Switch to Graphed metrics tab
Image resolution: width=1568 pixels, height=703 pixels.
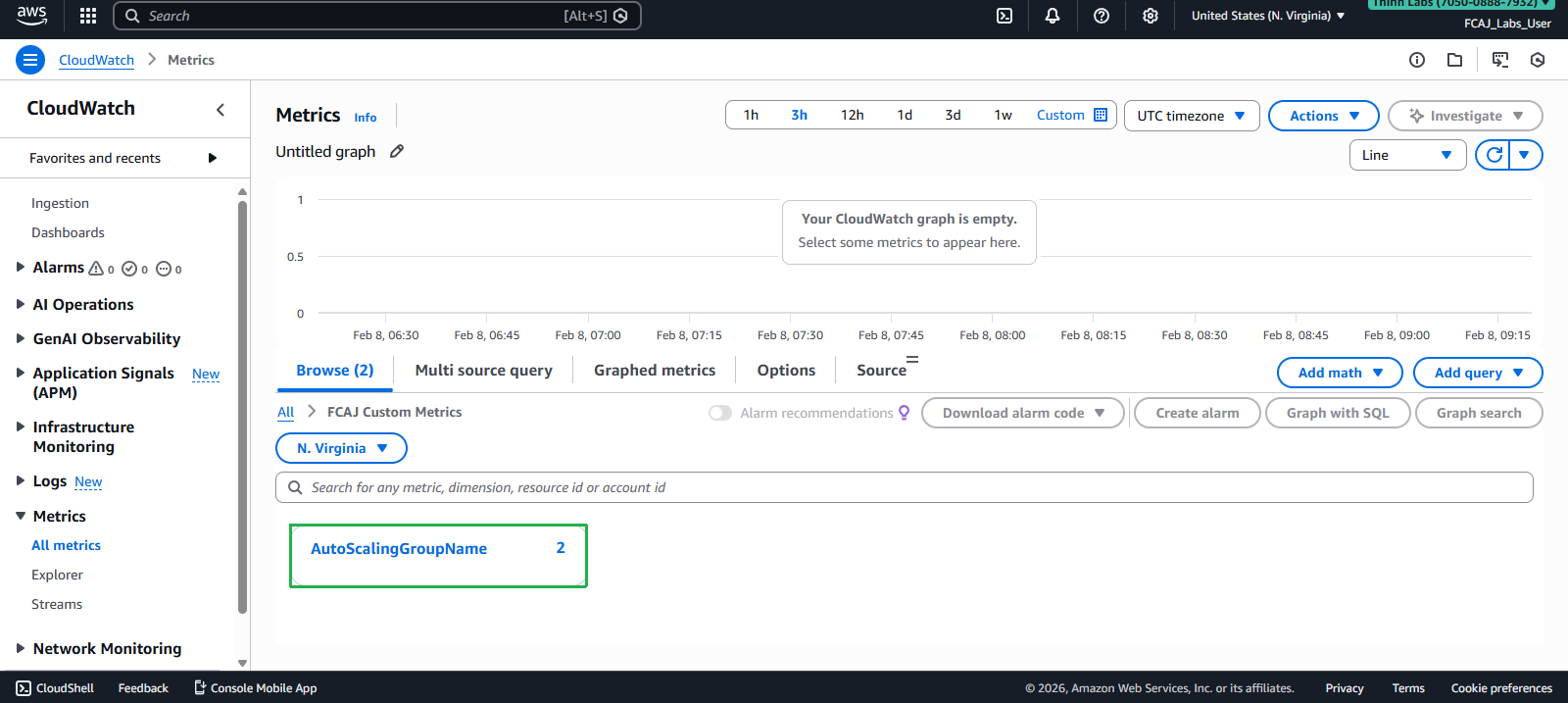point(655,371)
